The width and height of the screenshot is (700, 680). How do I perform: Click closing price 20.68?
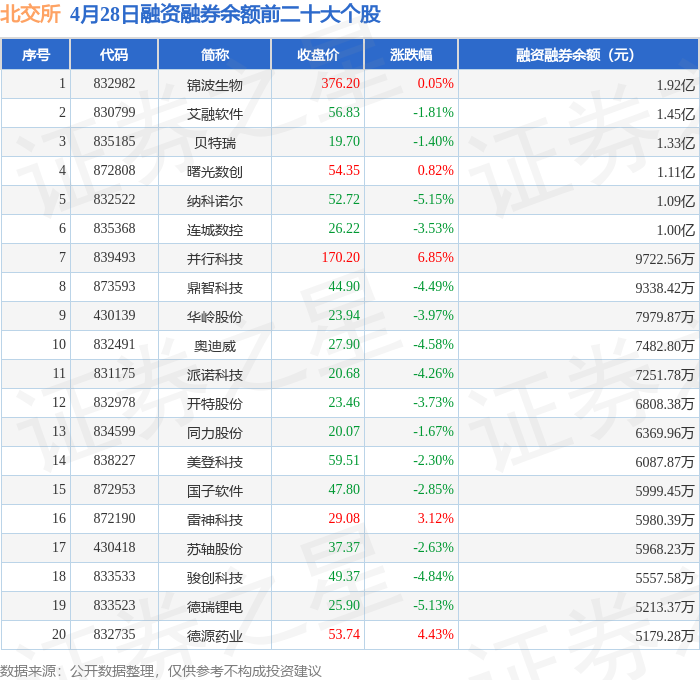(x=344, y=374)
